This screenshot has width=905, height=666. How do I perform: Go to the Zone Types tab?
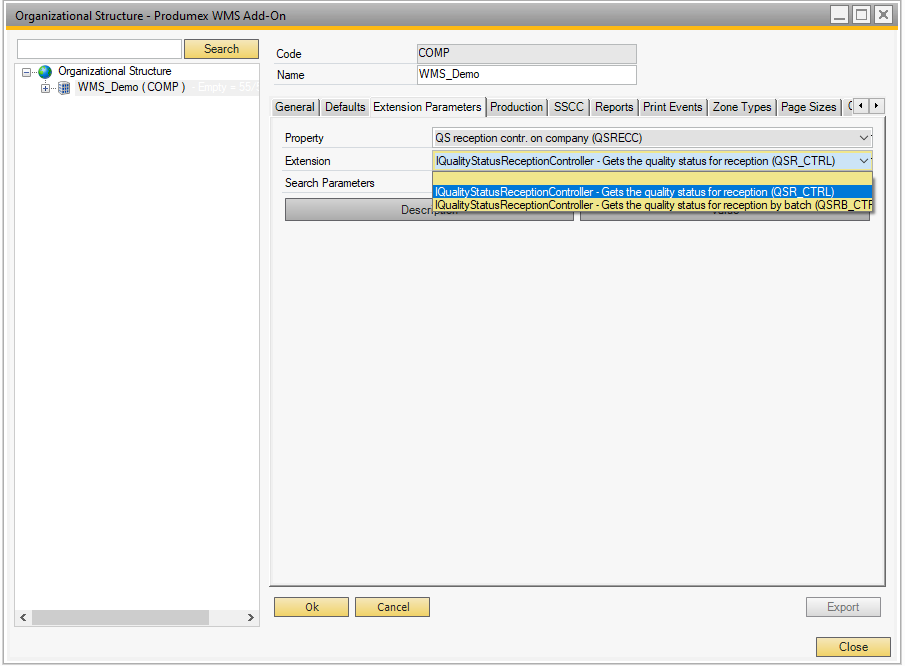741,107
